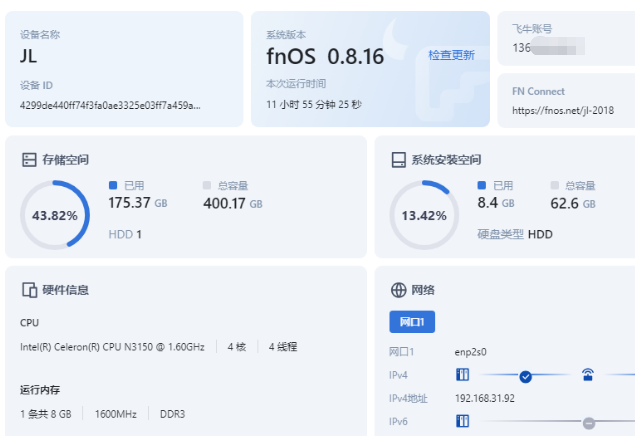Click the 存储空间 storage icon
The image size is (635, 436).
coord(29,160)
